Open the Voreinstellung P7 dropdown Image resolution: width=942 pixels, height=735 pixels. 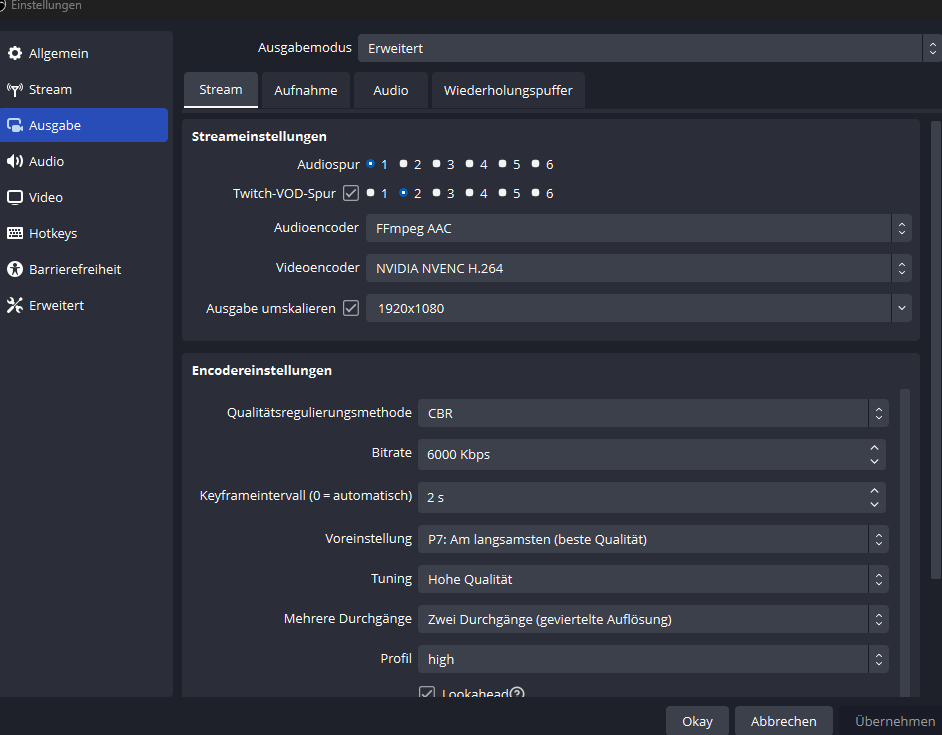652,539
